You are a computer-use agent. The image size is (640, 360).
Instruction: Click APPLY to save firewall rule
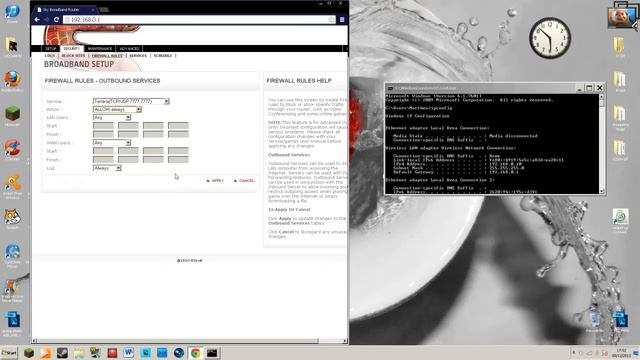[215, 181]
